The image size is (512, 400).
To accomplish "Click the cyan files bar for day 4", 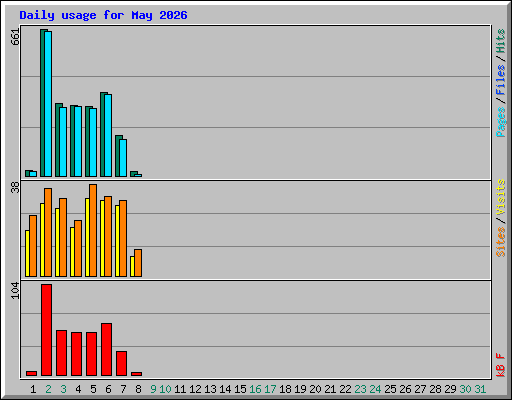I will (78, 142).
